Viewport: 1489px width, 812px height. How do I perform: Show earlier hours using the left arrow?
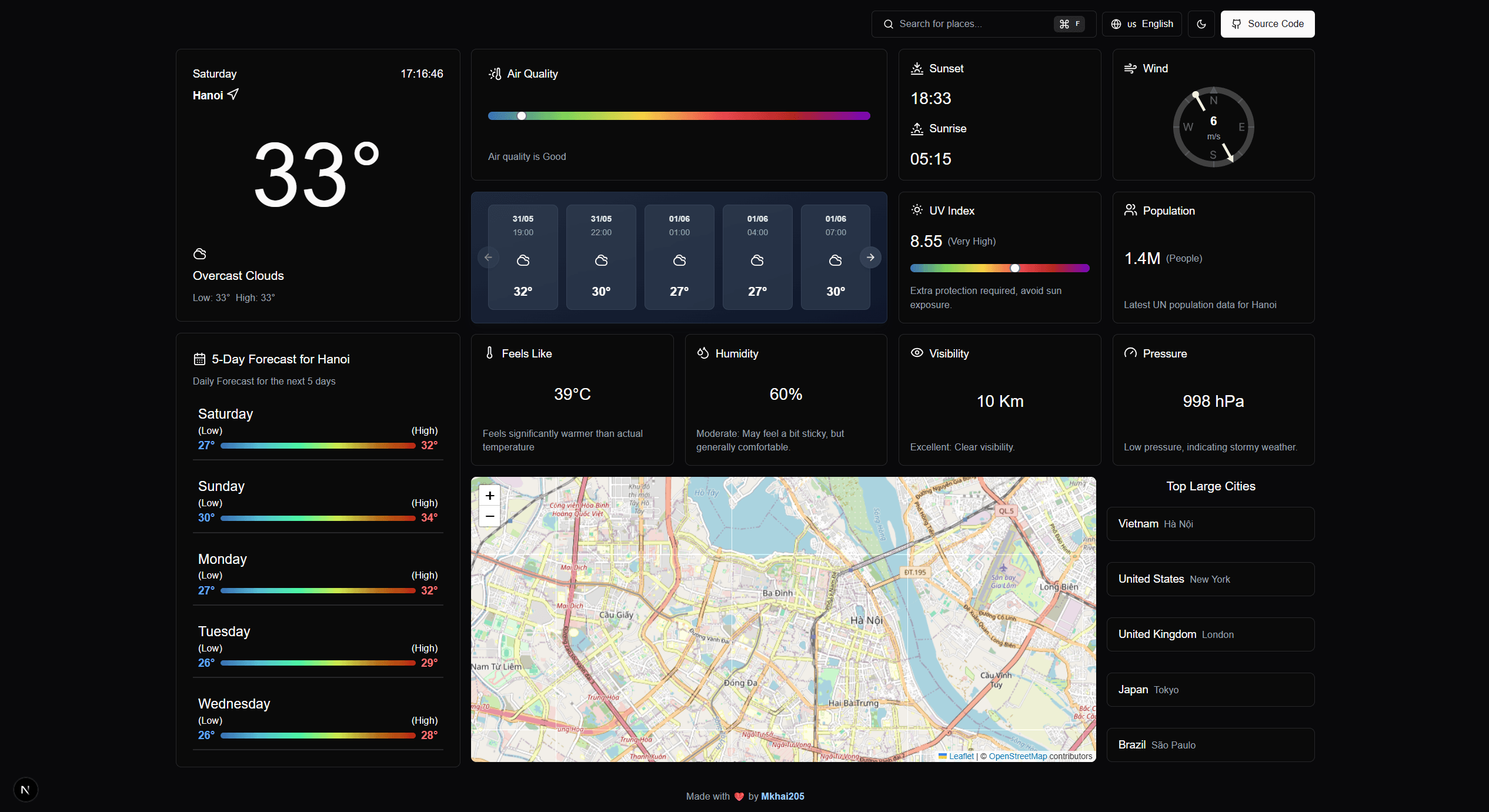tap(488, 257)
